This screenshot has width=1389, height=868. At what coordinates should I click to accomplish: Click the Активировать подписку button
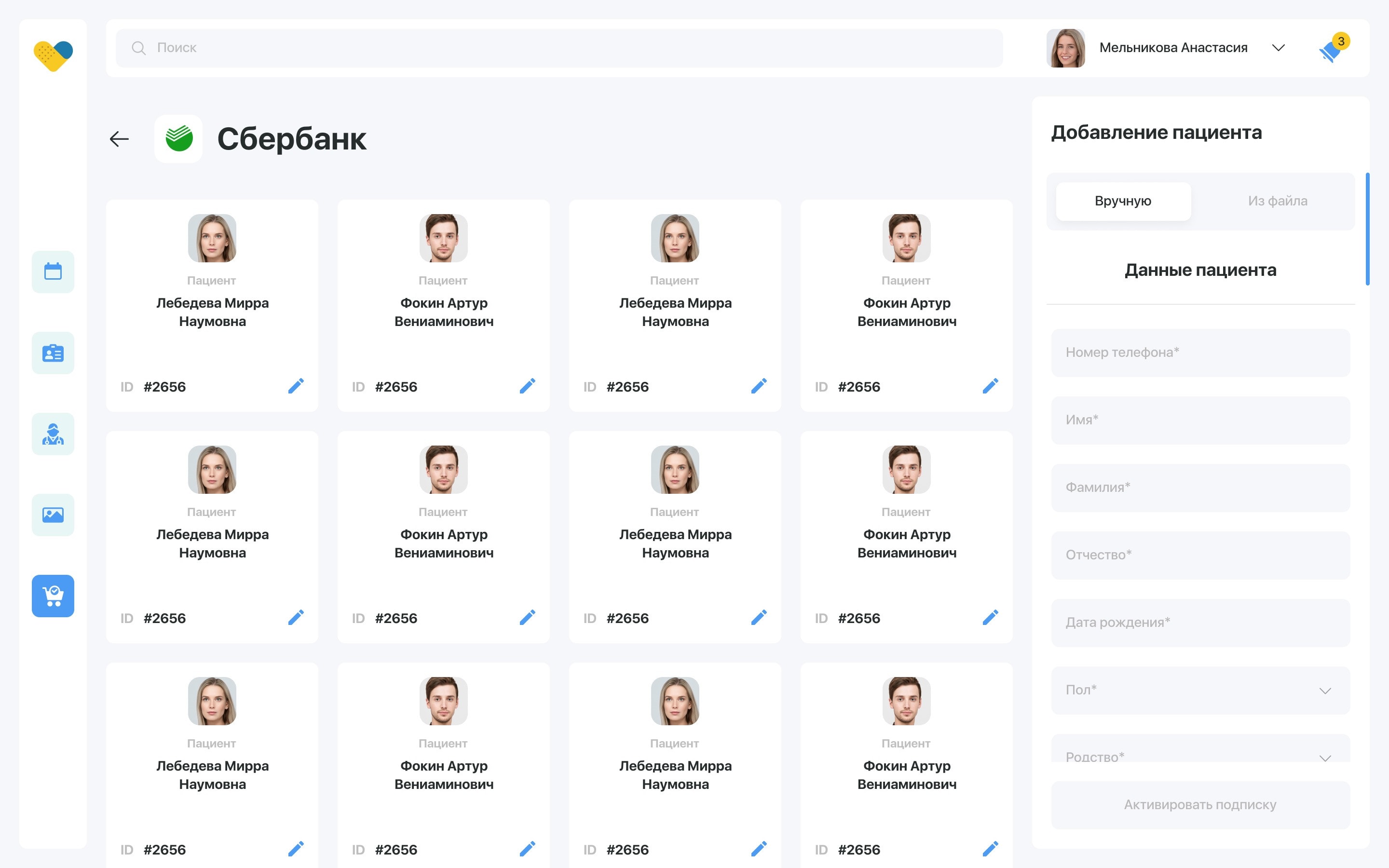click(x=1201, y=805)
